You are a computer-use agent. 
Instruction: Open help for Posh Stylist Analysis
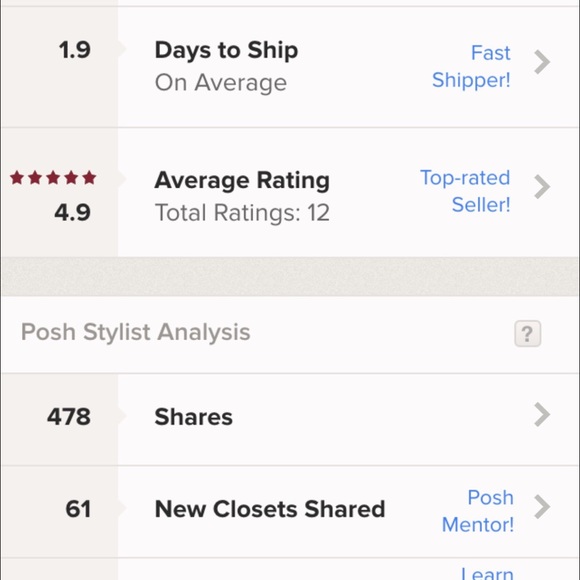527,333
